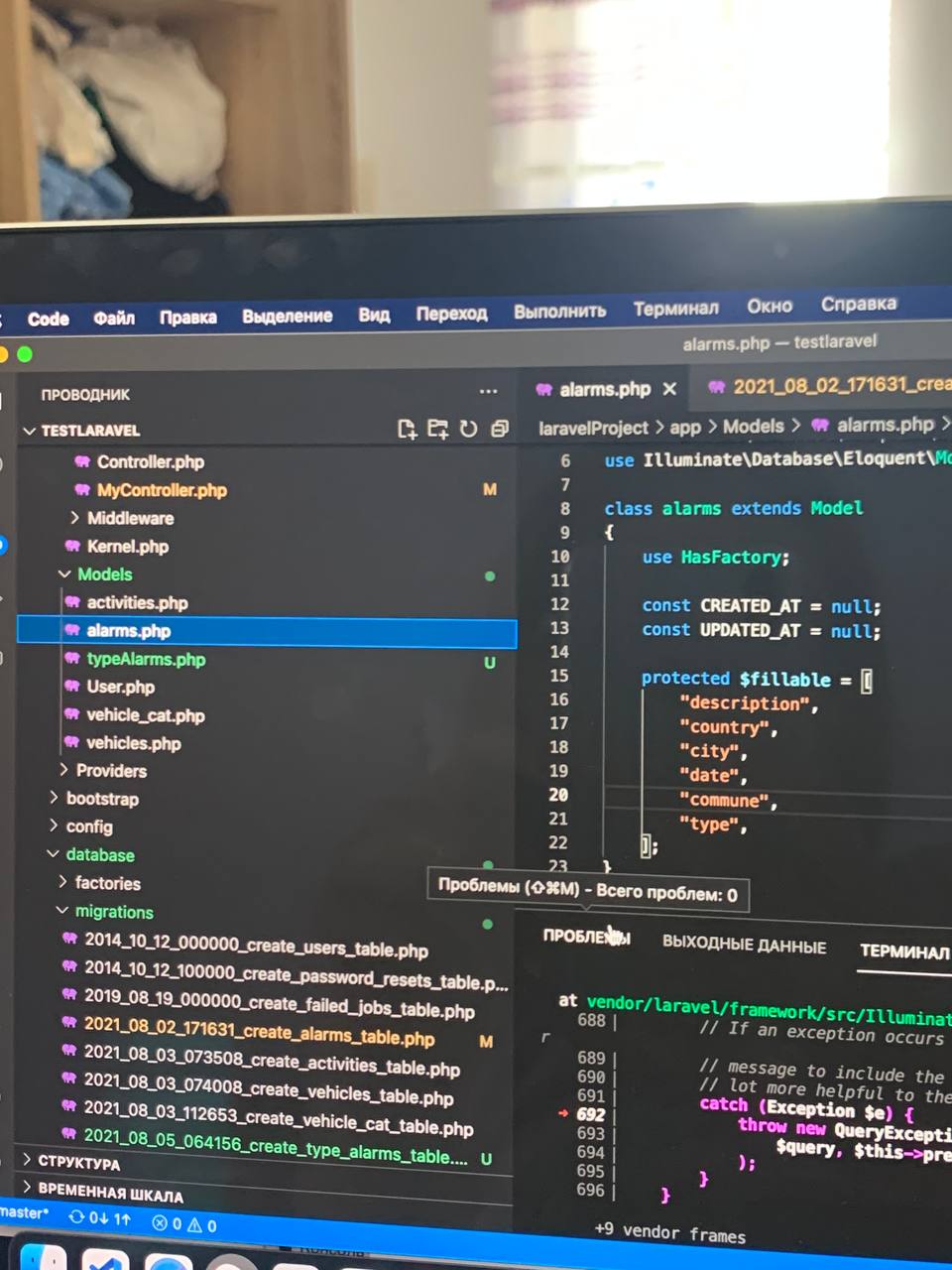
Task: Switch to the 2021_08_02_171631 migration tab
Action: (828, 386)
